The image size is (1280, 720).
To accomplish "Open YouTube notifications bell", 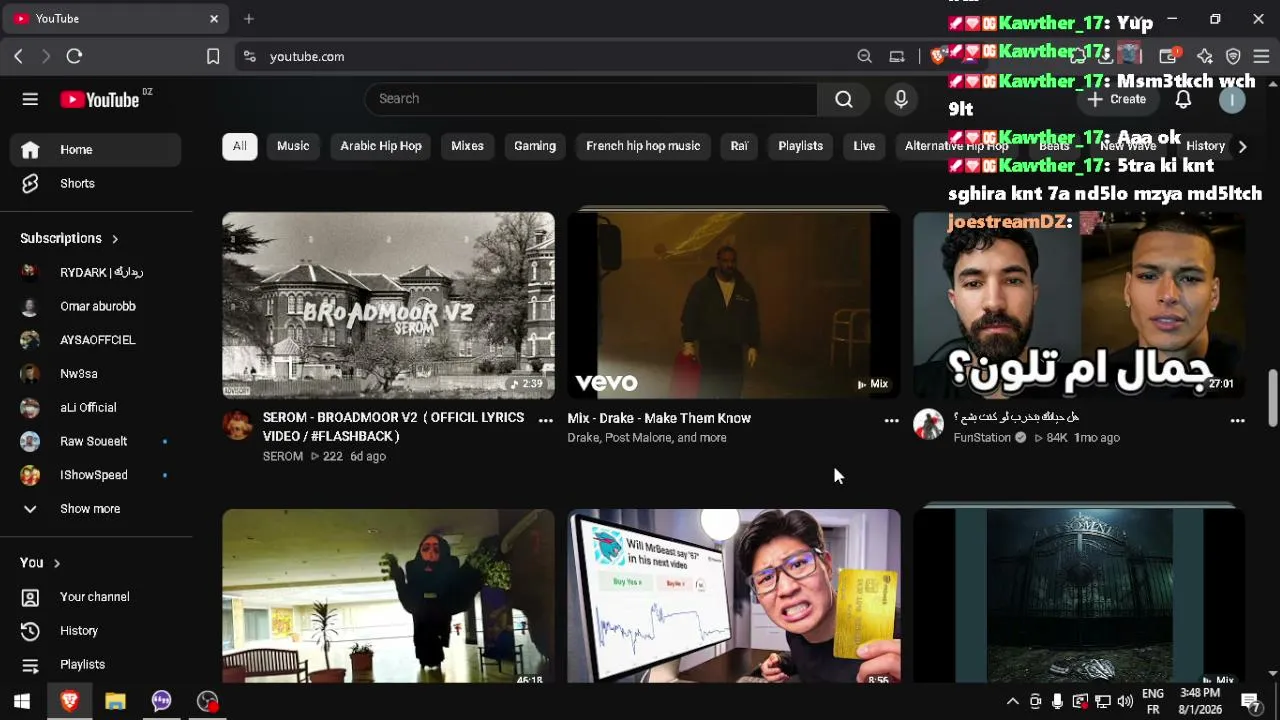I will 1183,99.
